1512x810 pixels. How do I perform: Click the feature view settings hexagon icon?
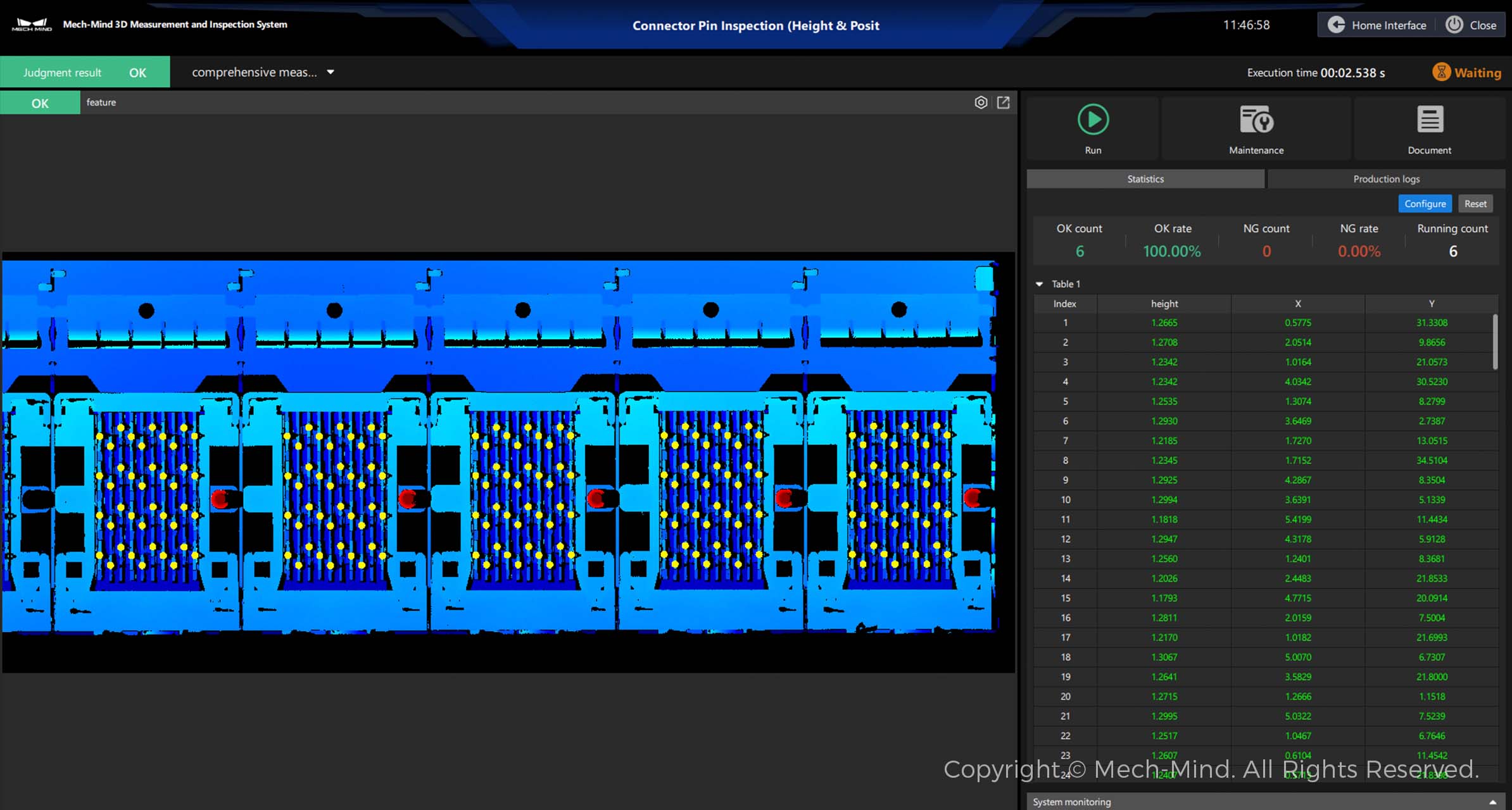981,103
